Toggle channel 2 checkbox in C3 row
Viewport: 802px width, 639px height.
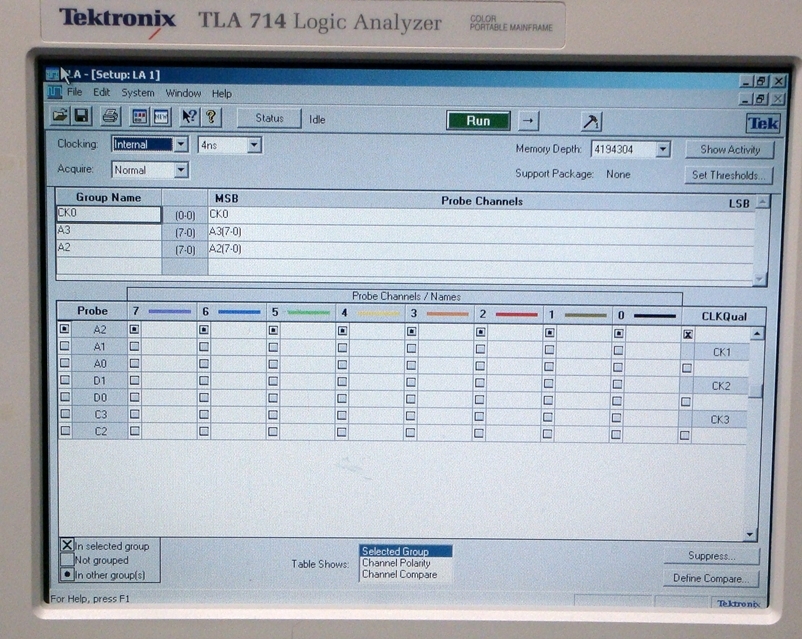point(479,416)
